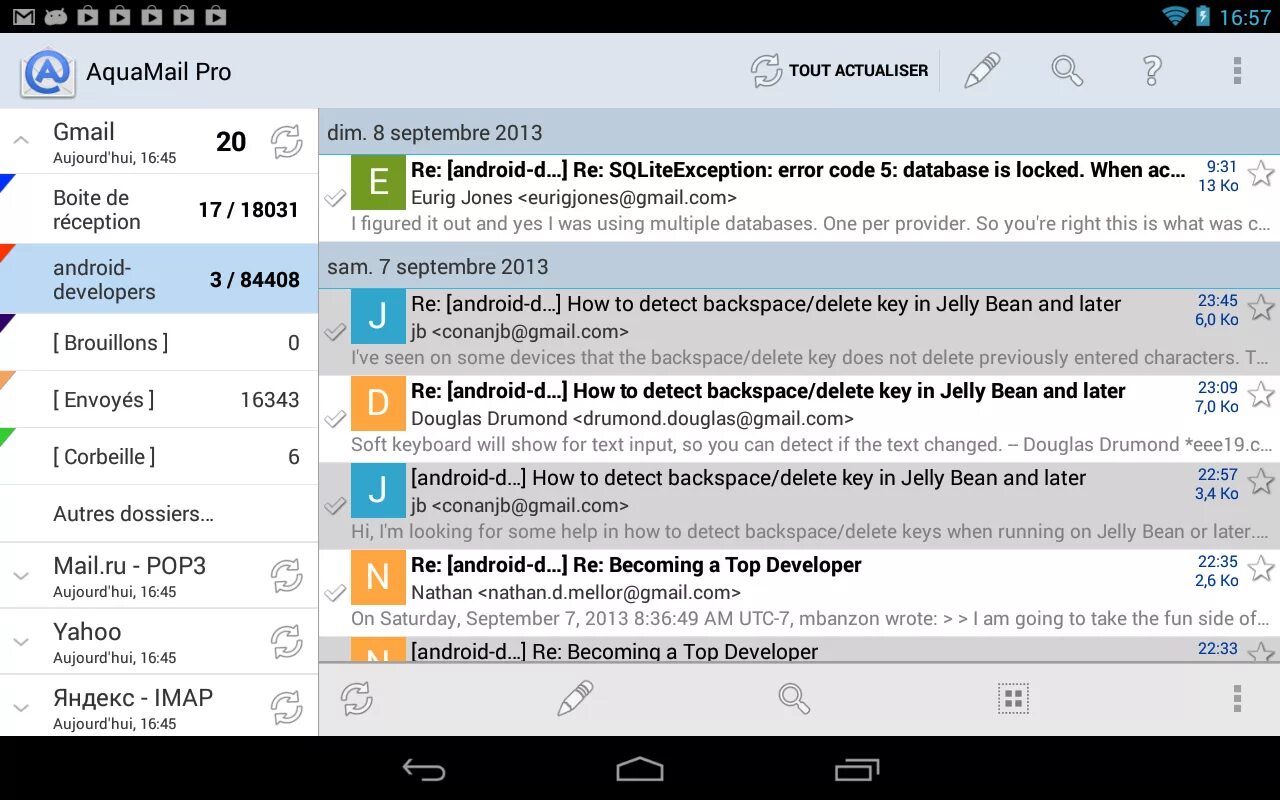This screenshot has height=800, width=1280.
Task: Tap the Android head notification in status bar
Action: coord(56,16)
